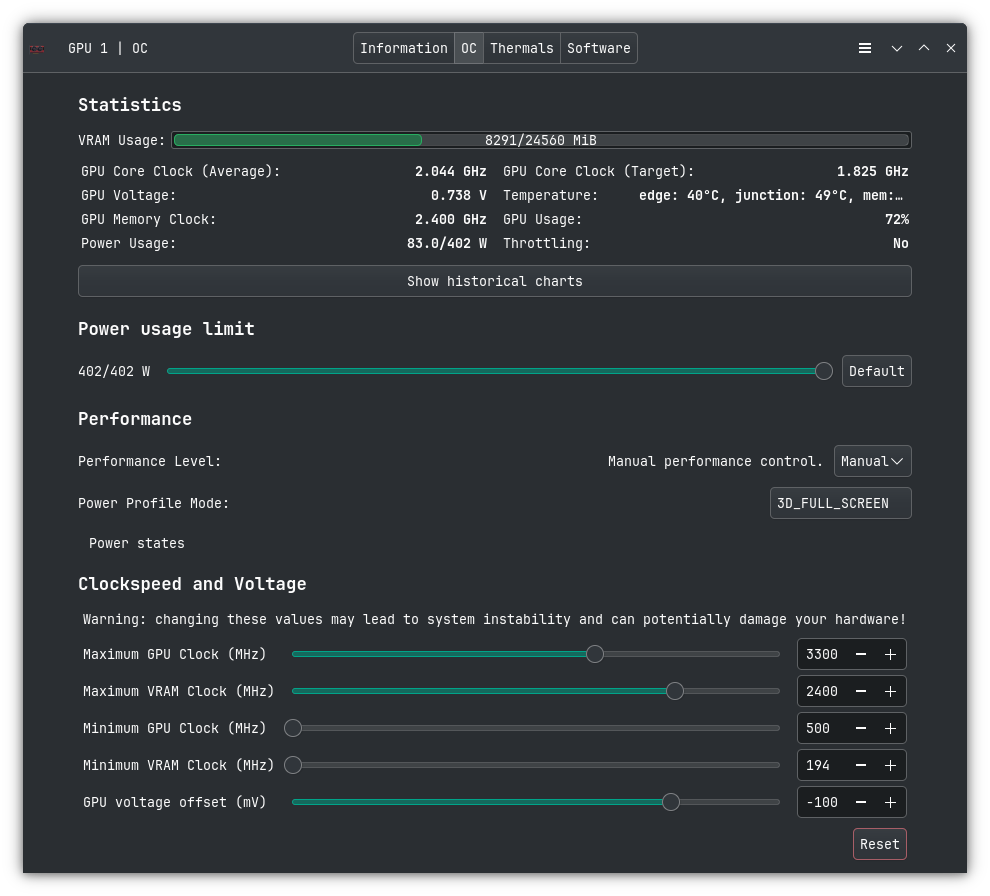The height and width of the screenshot is (896, 990).
Task: Click the Power usage limit slider handle
Action: [x=823, y=371]
